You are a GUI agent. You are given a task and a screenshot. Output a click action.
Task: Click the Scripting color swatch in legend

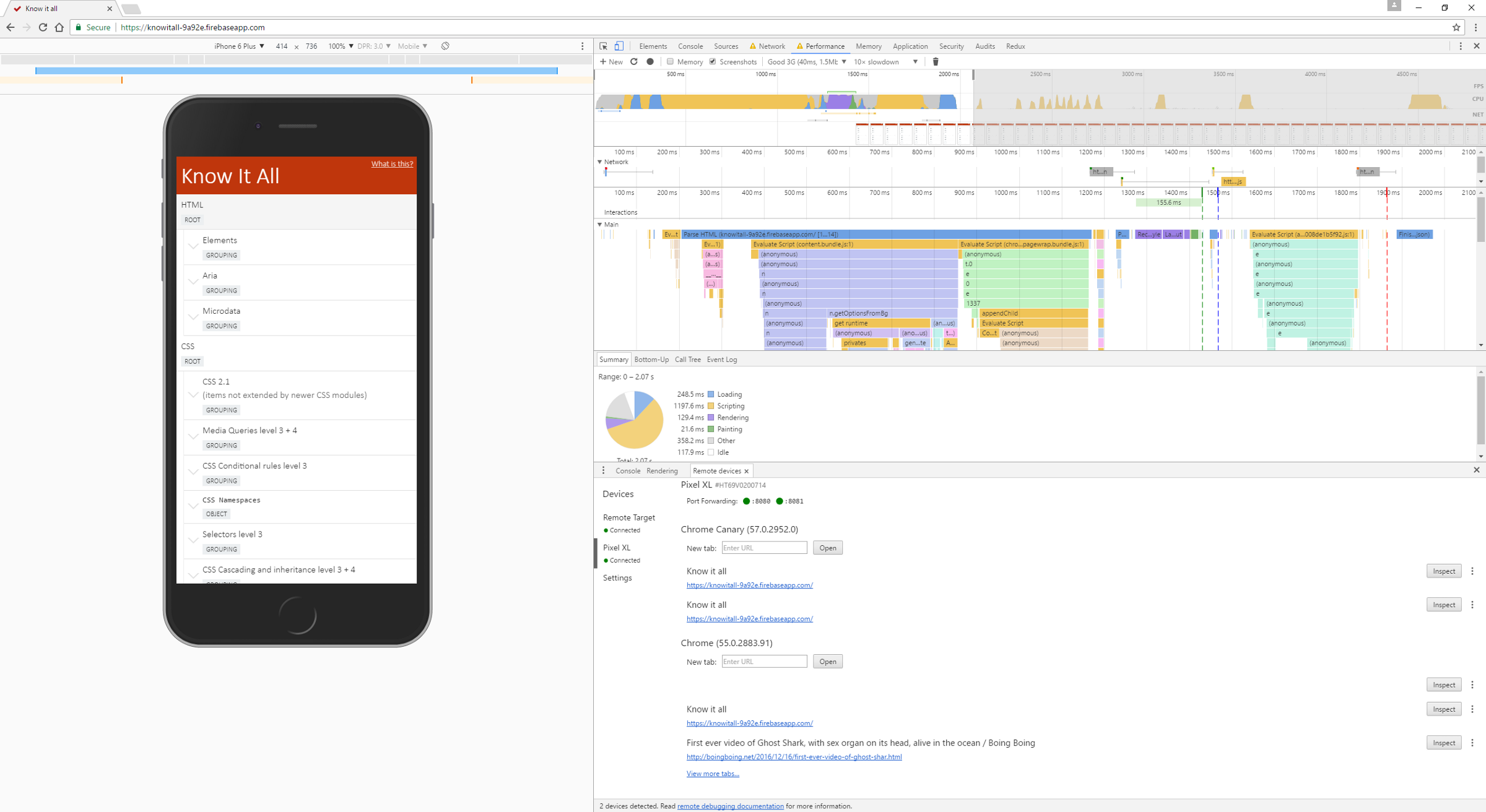tap(711, 406)
